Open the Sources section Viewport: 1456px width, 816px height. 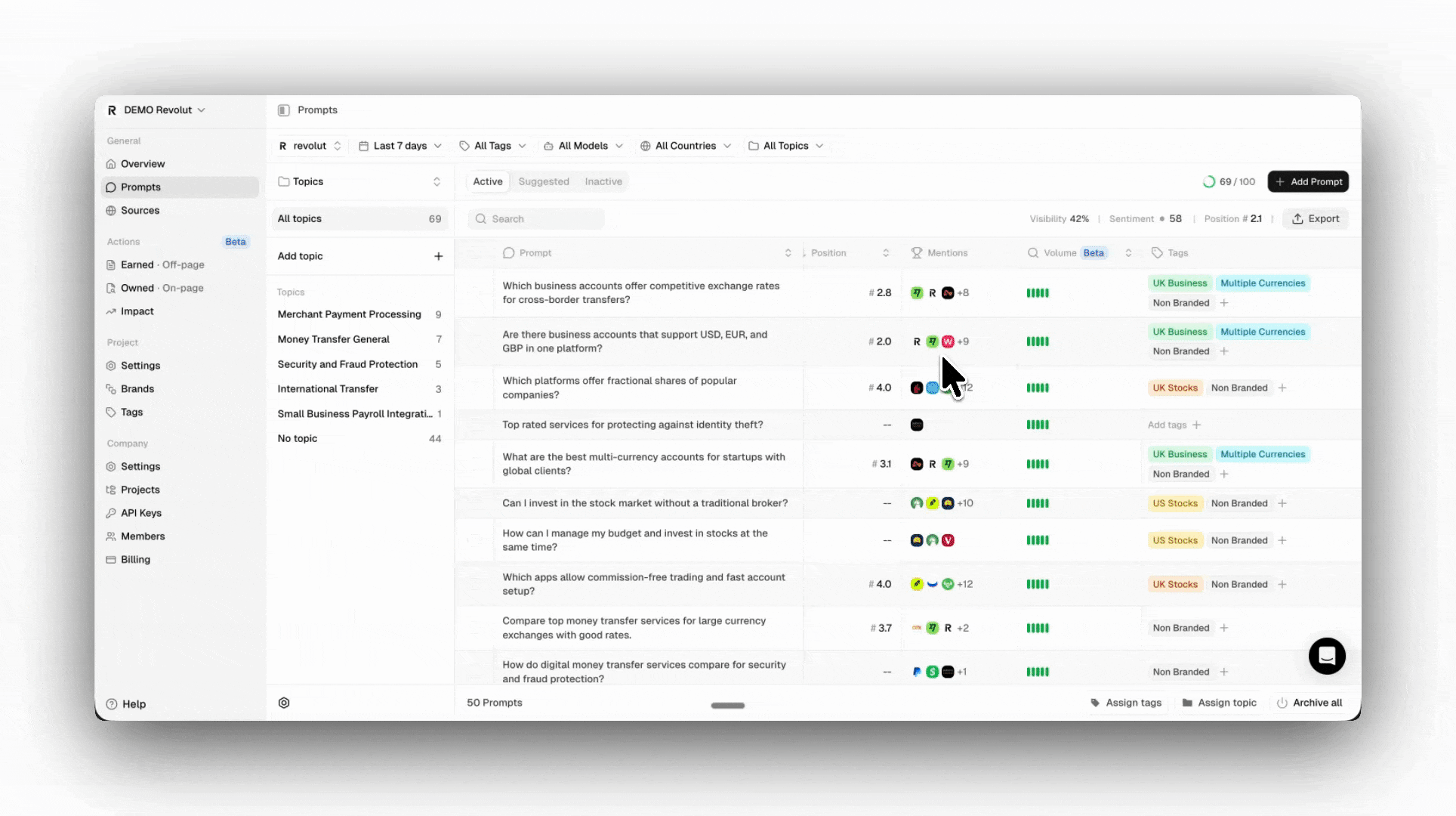click(x=140, y=210)
